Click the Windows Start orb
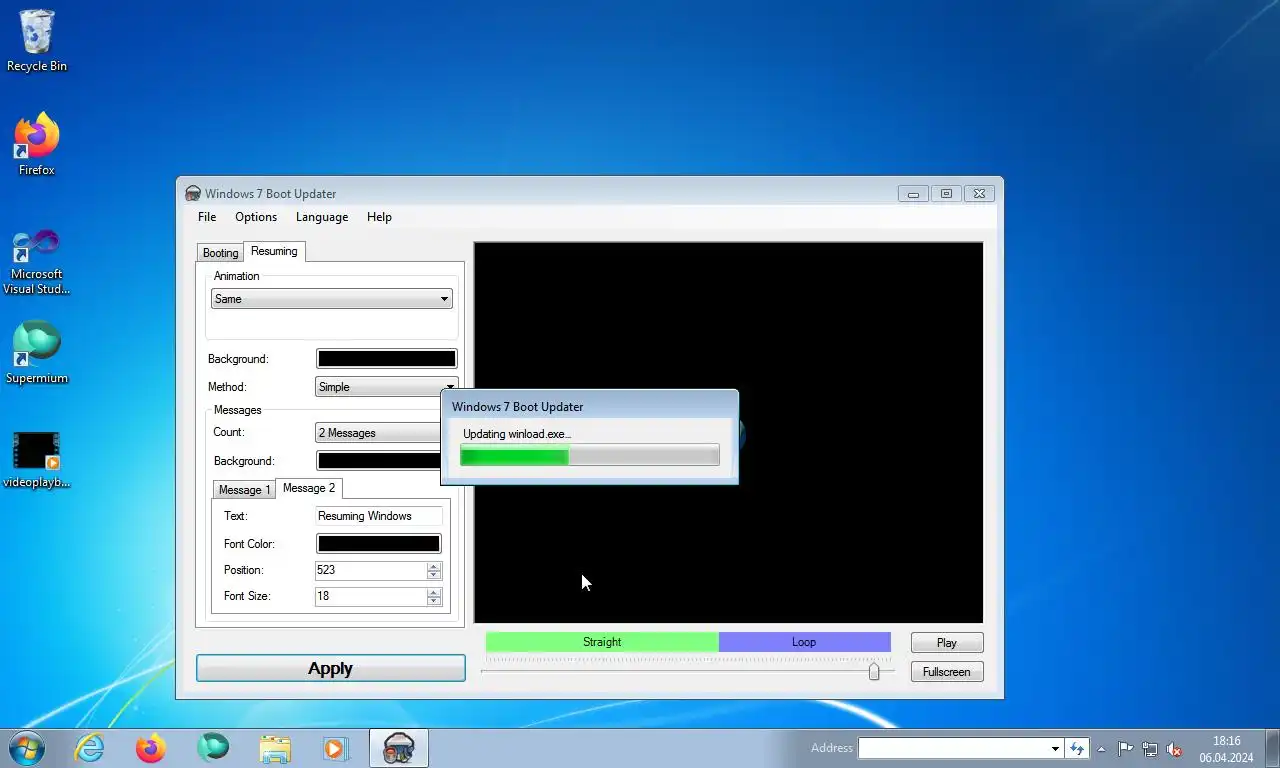This screenshot has height=768, width=1280. click(x=26, y=748)
